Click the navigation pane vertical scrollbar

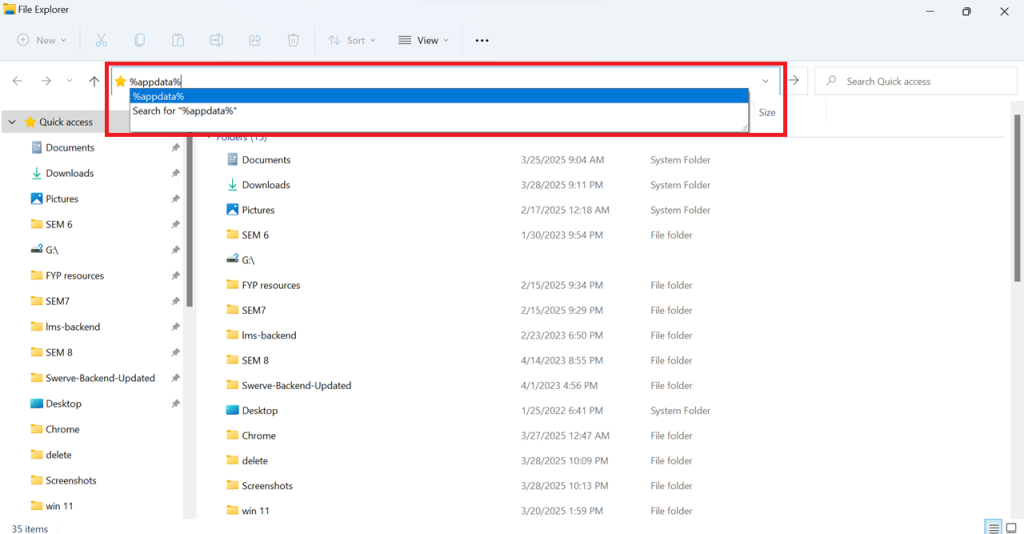pyautogui.click(x=190, y=230)
